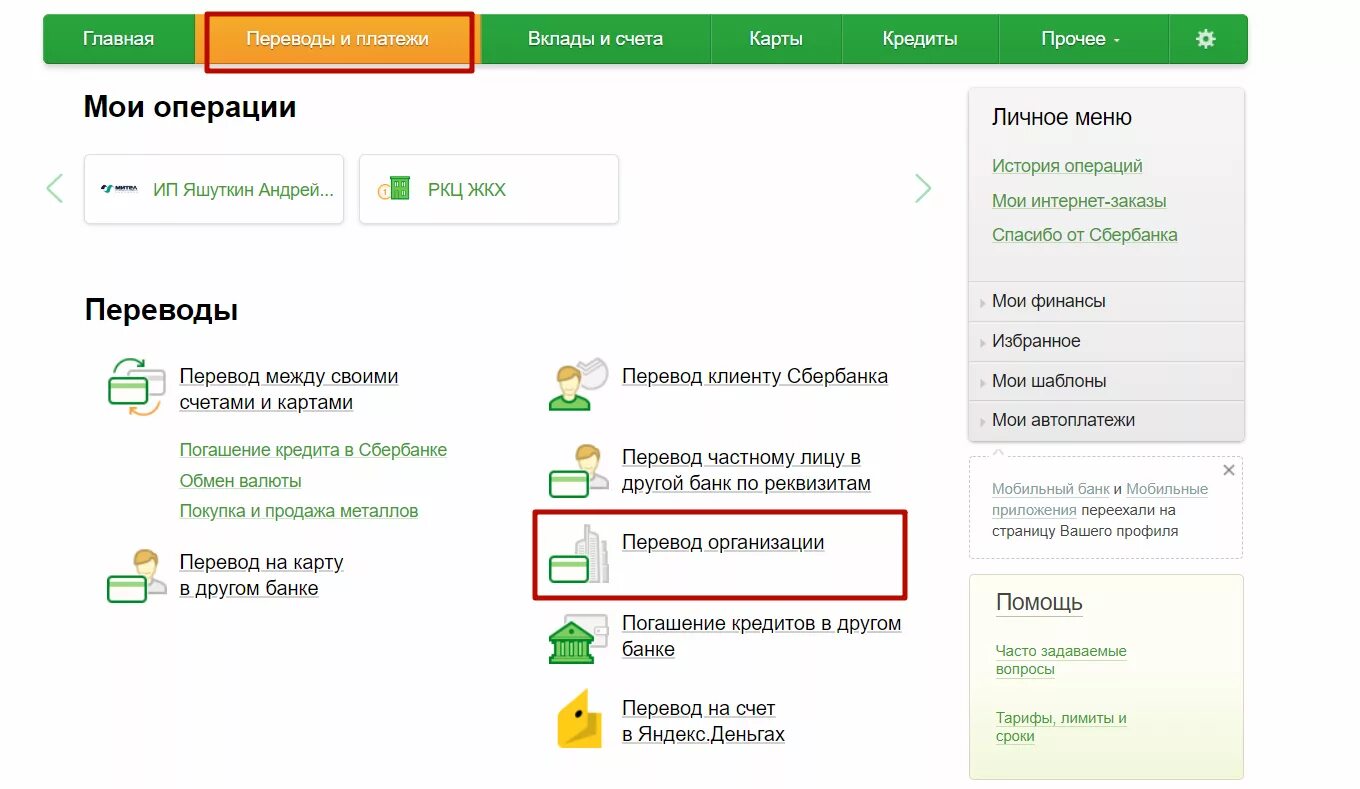Screen dimensions: 1360x789
Task: Click the transfer to Sberbank client icon
Action: click(579, 384)
